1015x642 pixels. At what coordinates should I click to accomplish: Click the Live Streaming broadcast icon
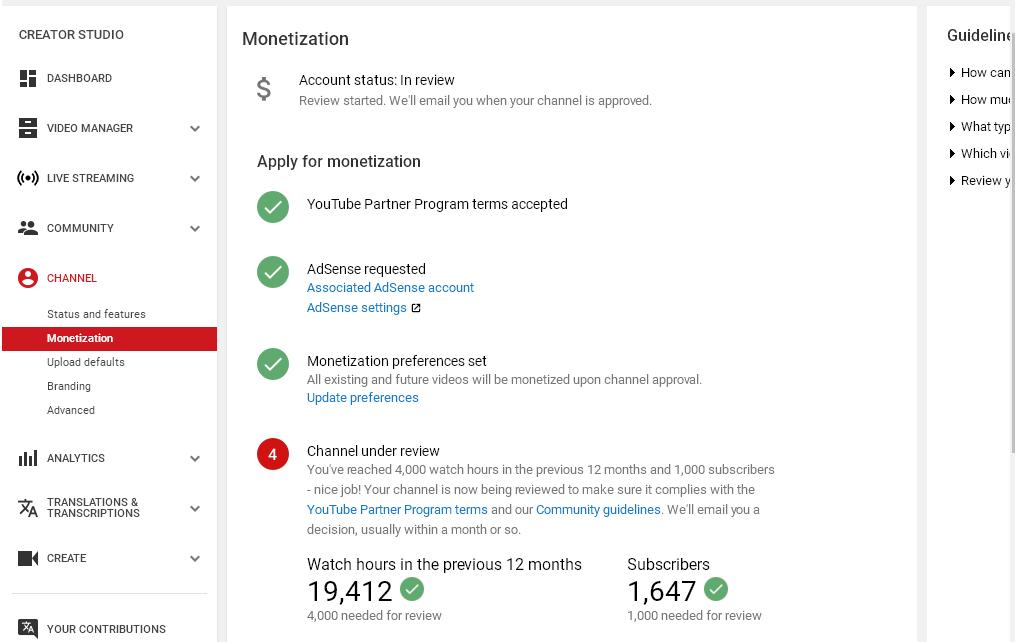tap(28, 178)
